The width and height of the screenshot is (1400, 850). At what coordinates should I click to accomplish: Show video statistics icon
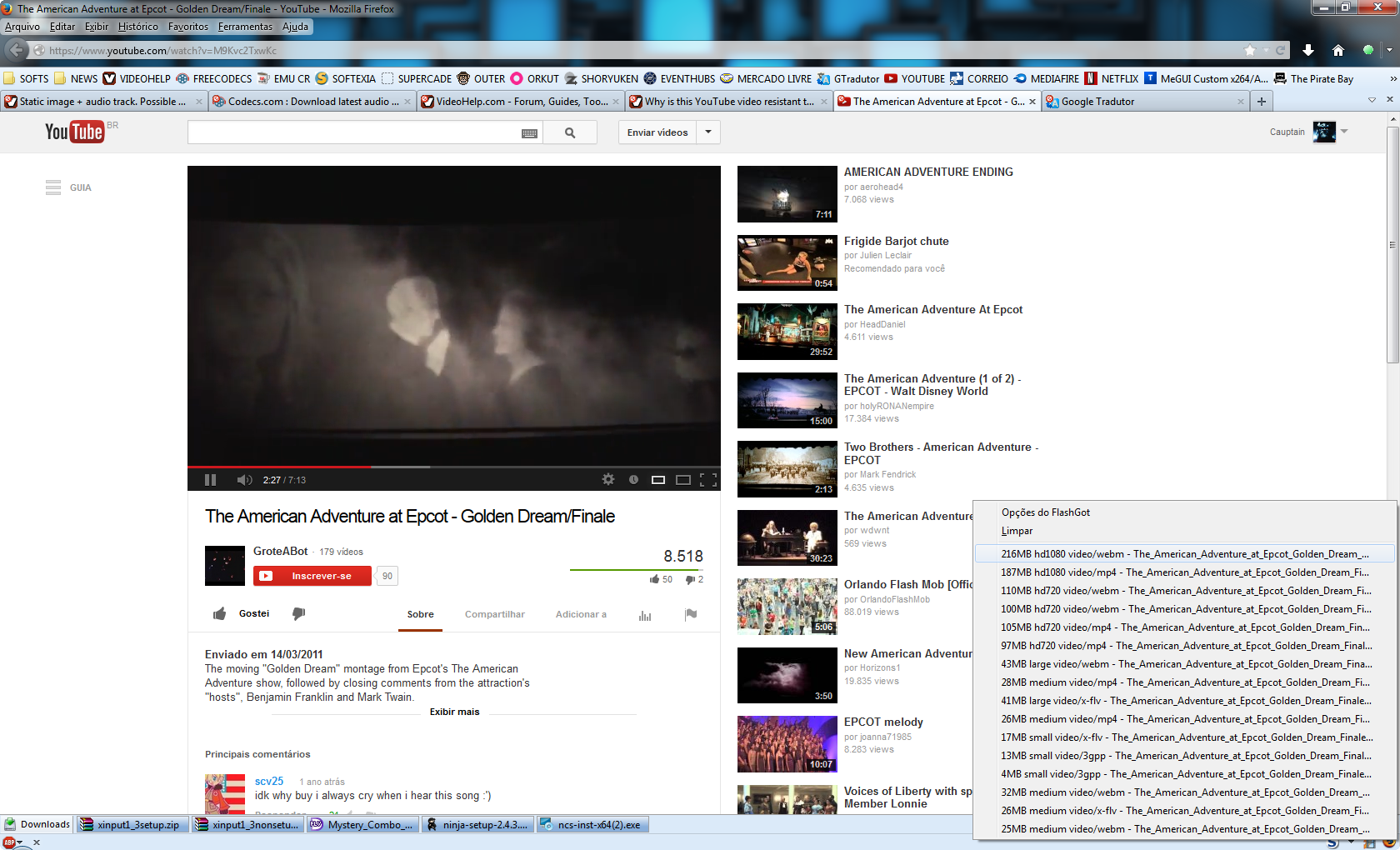point(645,615)
